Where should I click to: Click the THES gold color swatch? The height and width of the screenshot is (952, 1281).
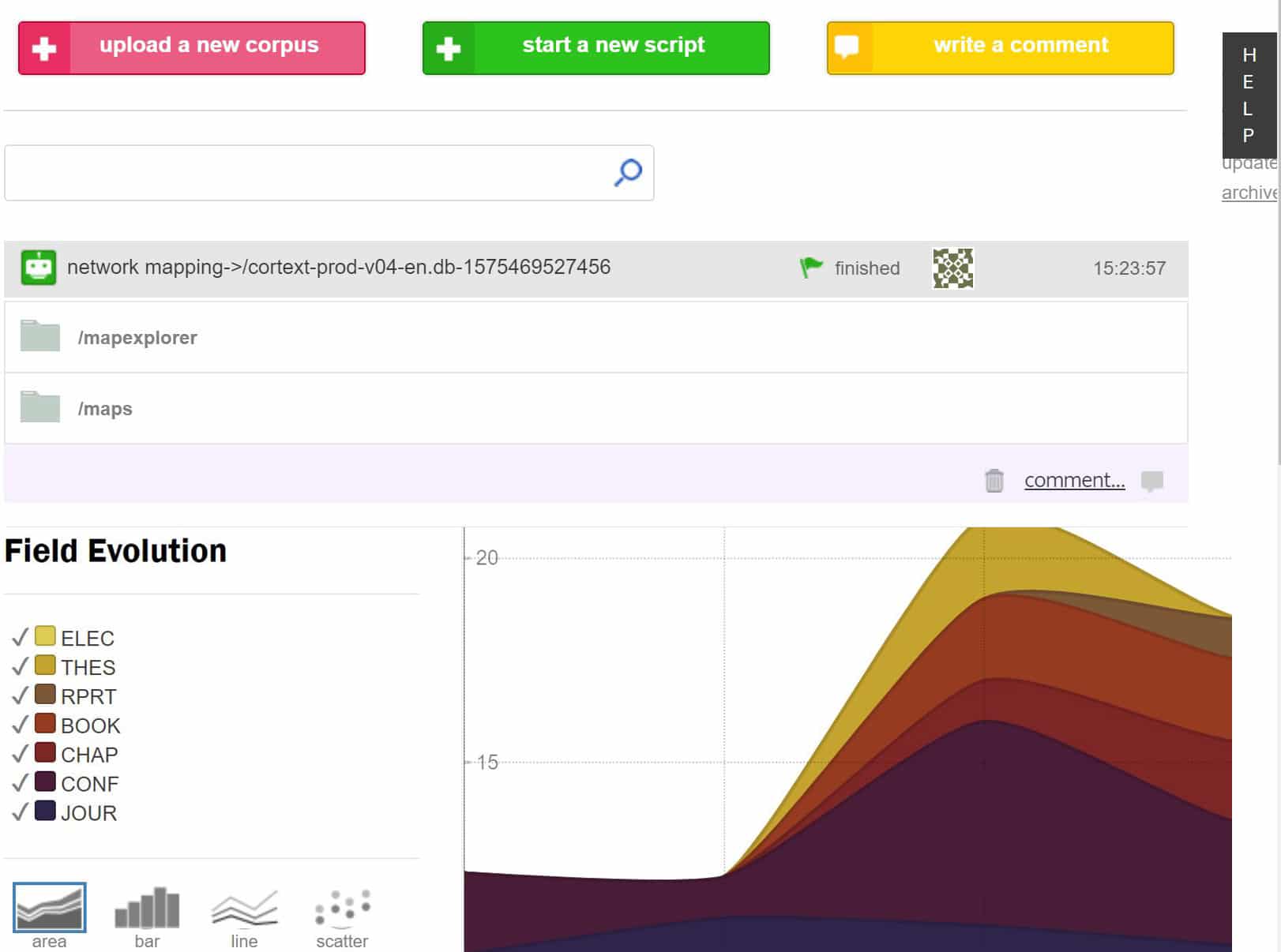(45, 665)
